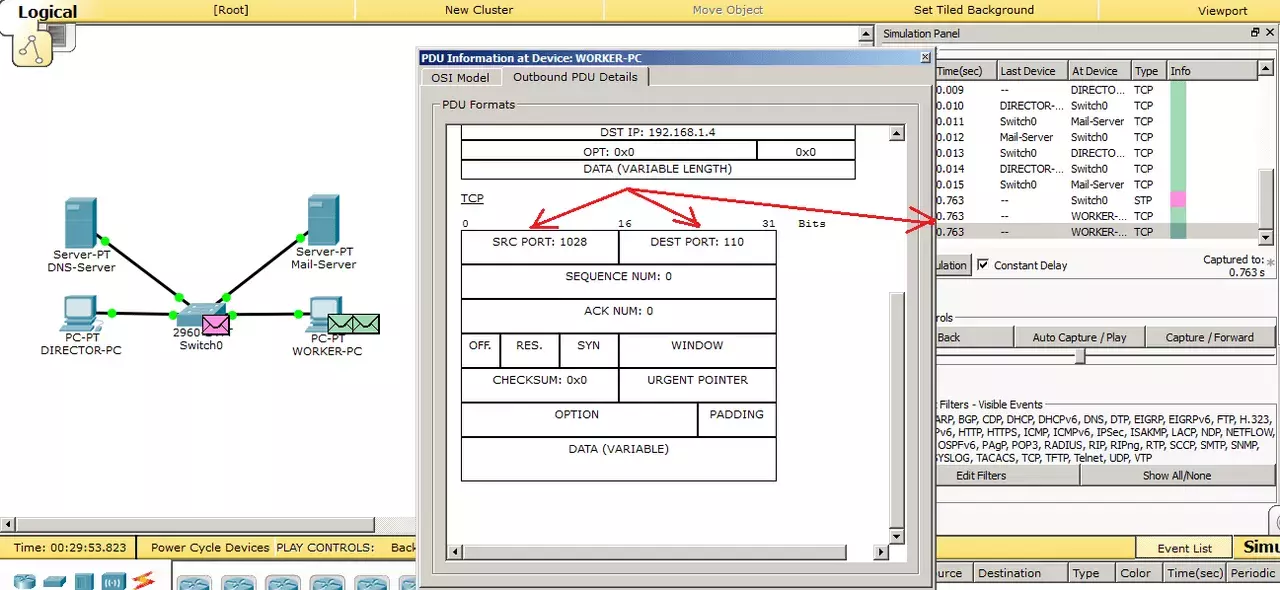Screen dimensions: 1280x590
Task: Choose the Hubs device category icon
Action: (x=84, y=581)
